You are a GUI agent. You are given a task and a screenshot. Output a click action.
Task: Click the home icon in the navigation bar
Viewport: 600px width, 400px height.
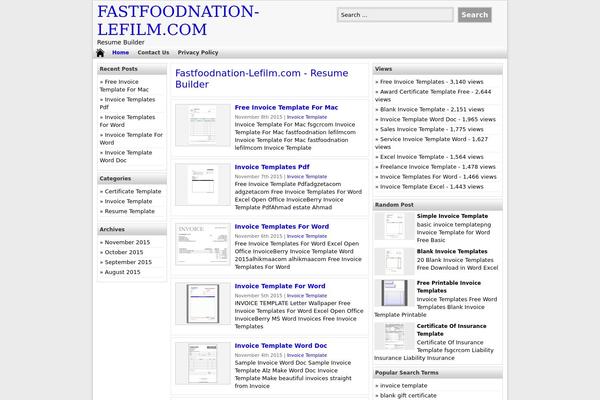(100, 53)
